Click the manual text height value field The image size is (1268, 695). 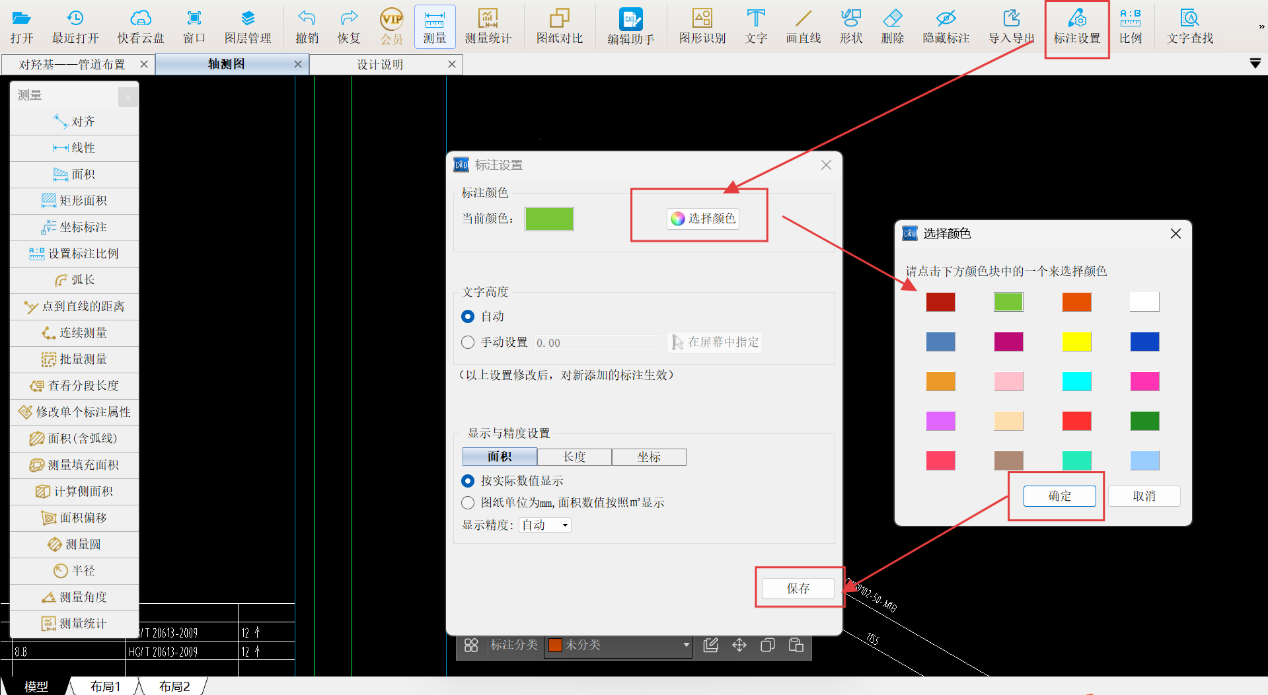[x=598, y=342]
